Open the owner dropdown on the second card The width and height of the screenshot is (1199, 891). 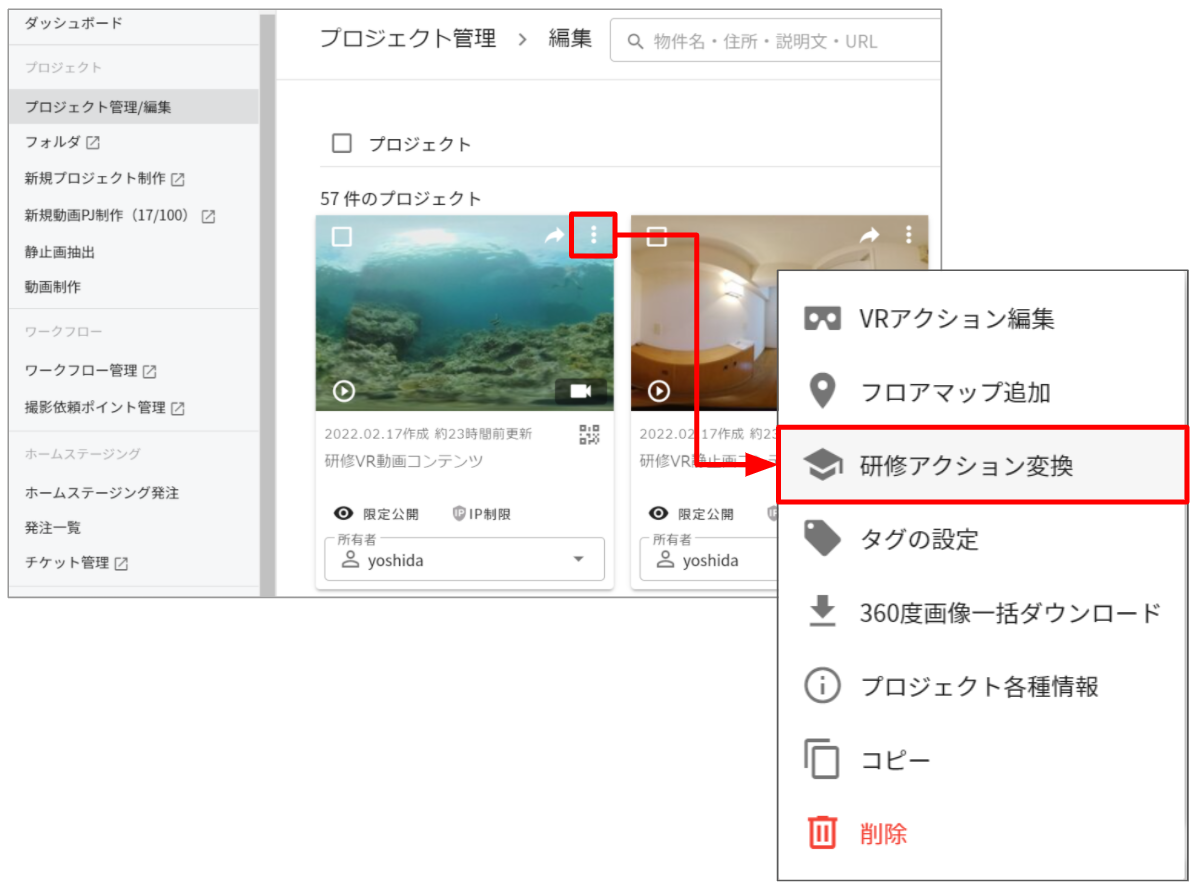(x=709, y=559)
